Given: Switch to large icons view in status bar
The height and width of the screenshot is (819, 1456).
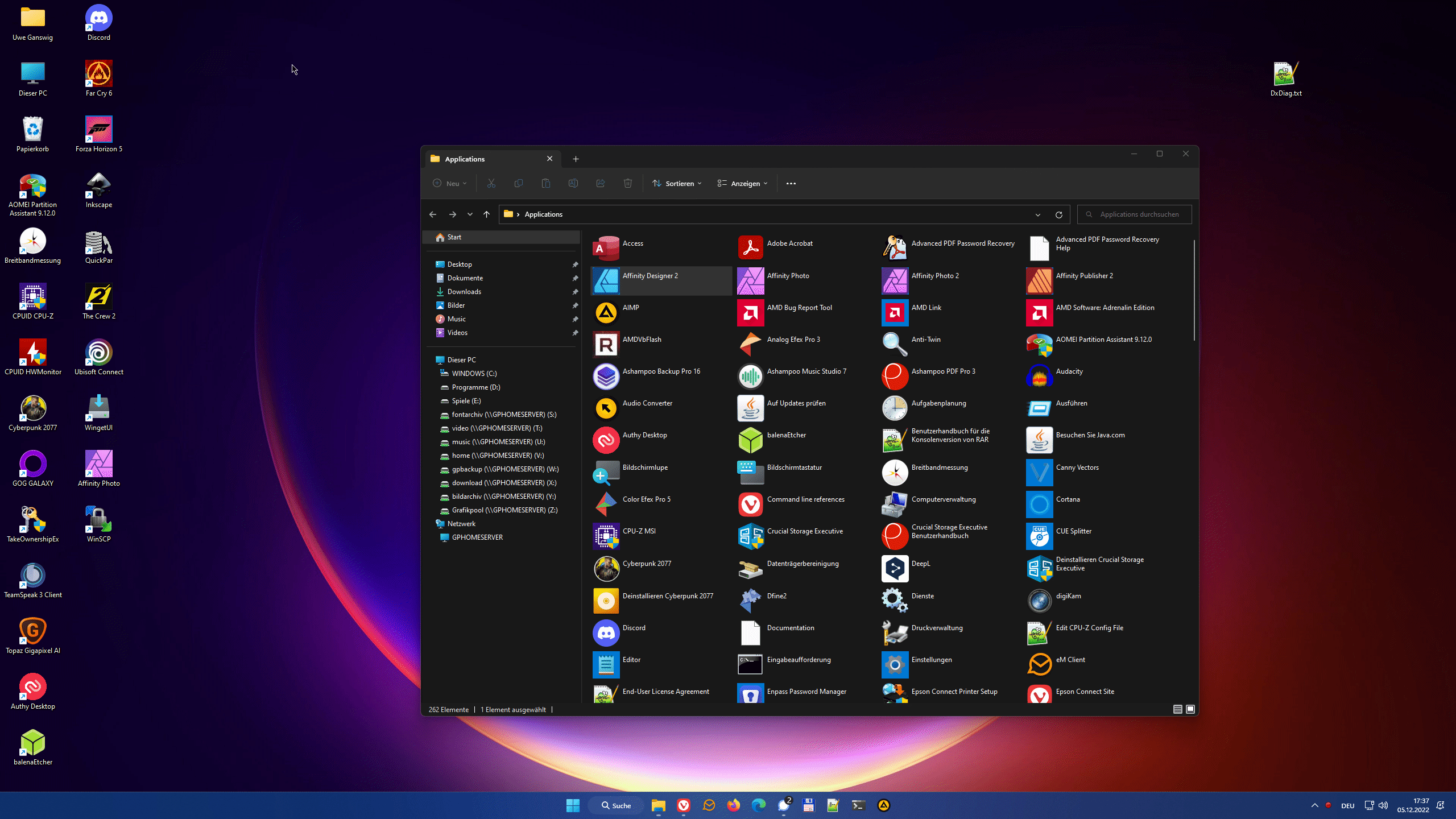Looking at the screenshot, I should coord(1190,709).
